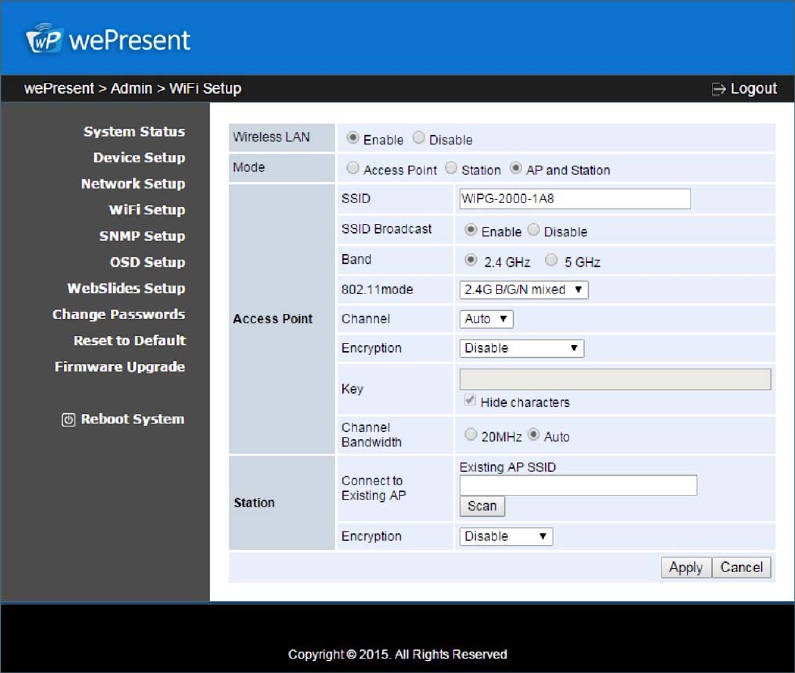This screenshot has height=673, width=795.
Task: Click the Key input field
Action: point(615,379)
